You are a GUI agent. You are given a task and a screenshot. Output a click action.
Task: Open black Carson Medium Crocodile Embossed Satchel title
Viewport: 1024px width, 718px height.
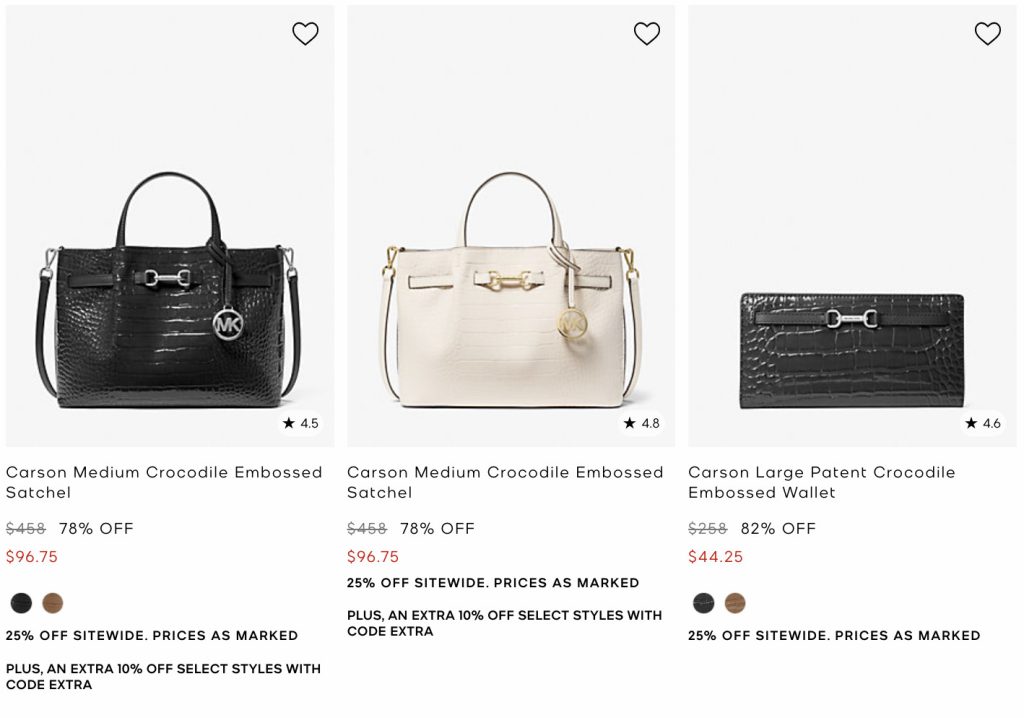point(164,482)
